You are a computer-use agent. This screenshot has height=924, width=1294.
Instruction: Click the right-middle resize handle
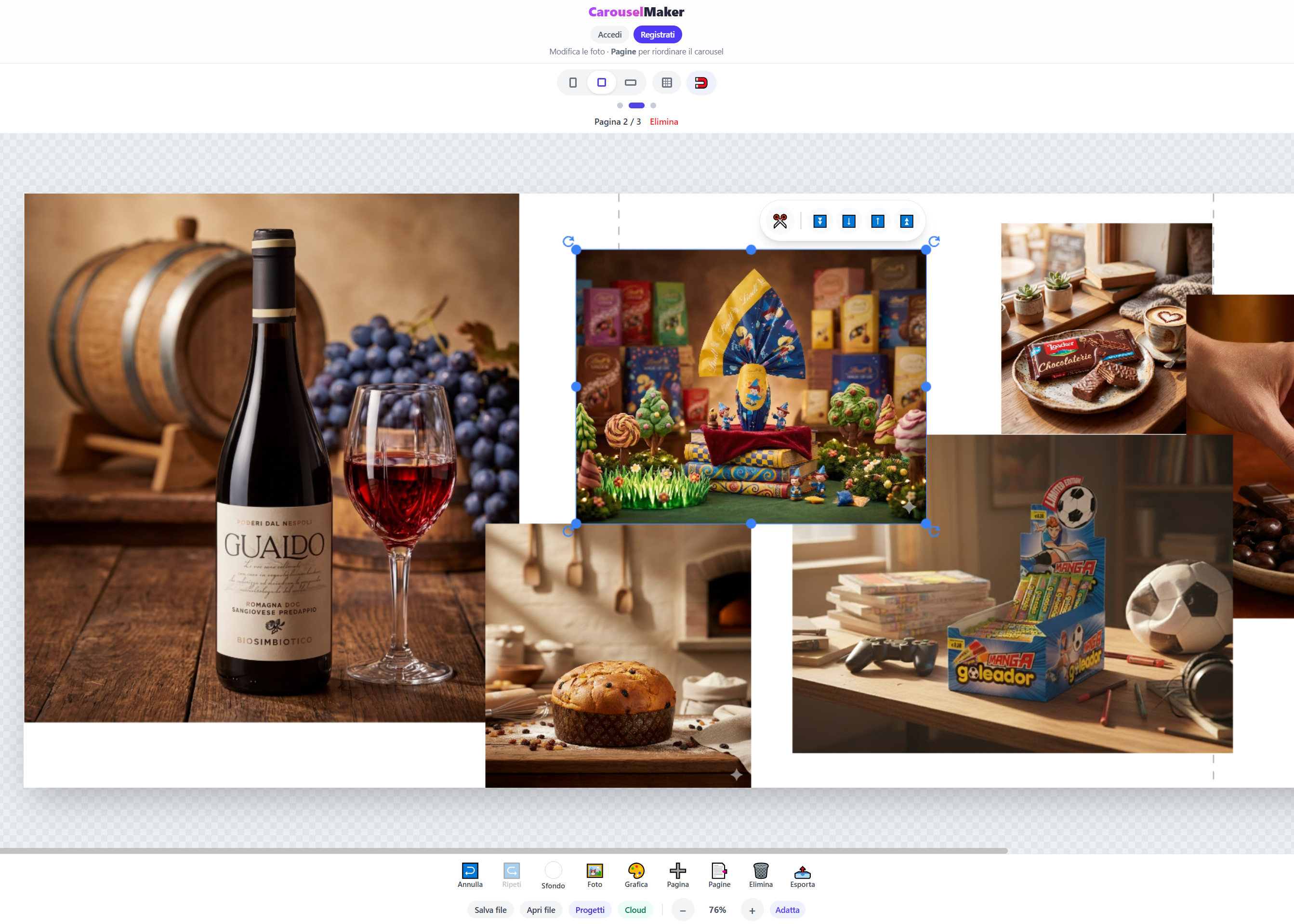(x=926, y=386)
